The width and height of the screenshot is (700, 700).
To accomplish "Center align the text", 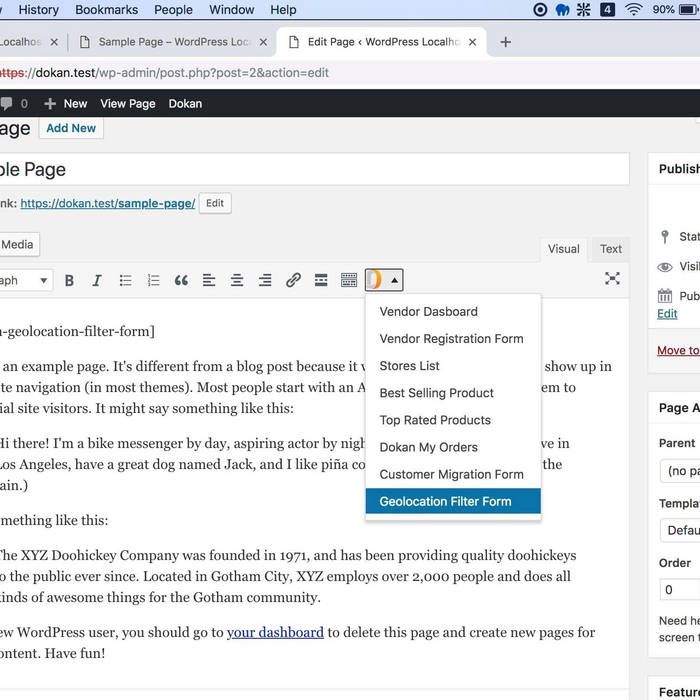I will point(237,280).
